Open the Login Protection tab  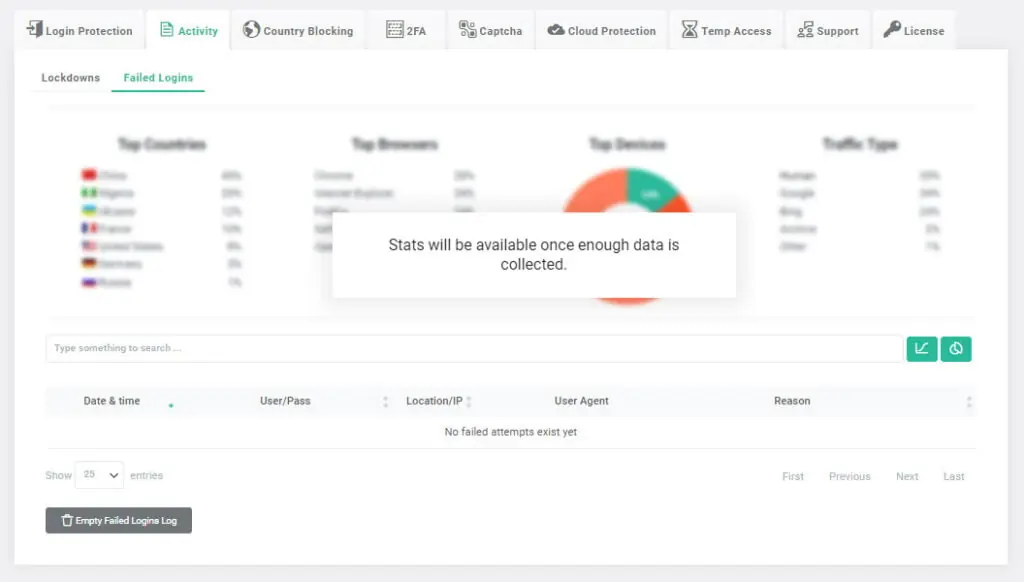tap(80, 31)
